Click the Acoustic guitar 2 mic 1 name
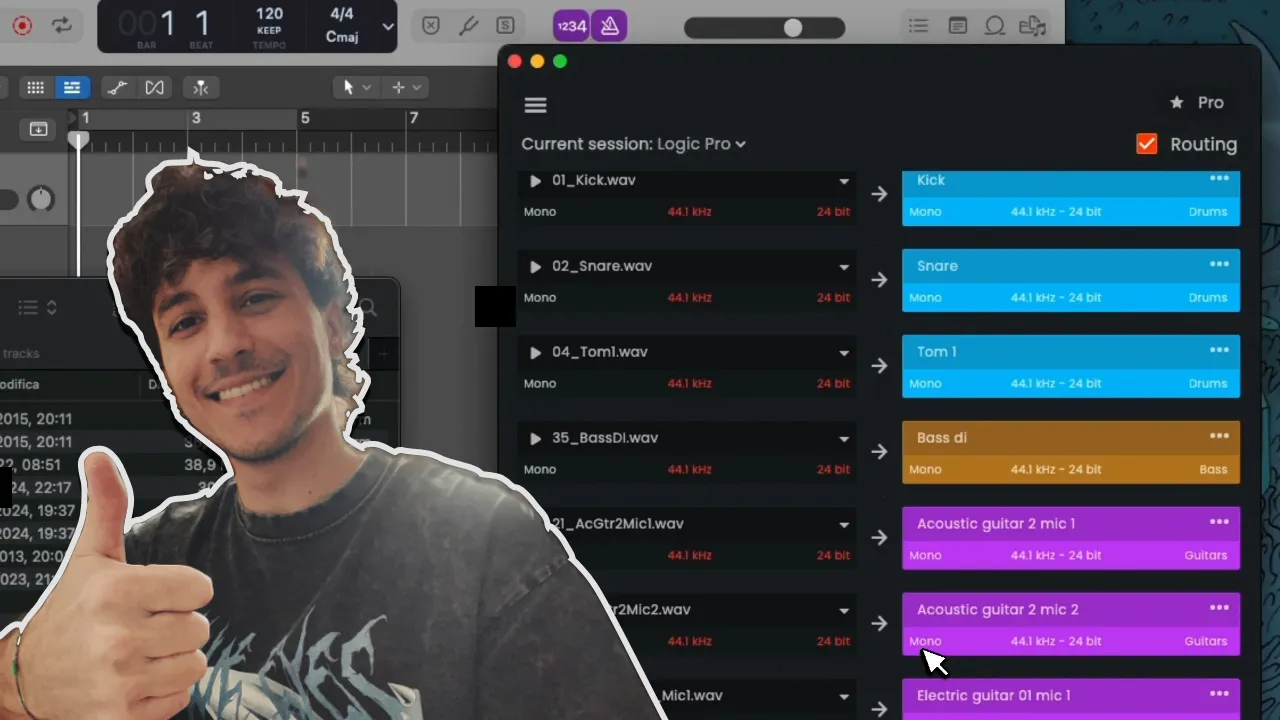 pos(996,524)
